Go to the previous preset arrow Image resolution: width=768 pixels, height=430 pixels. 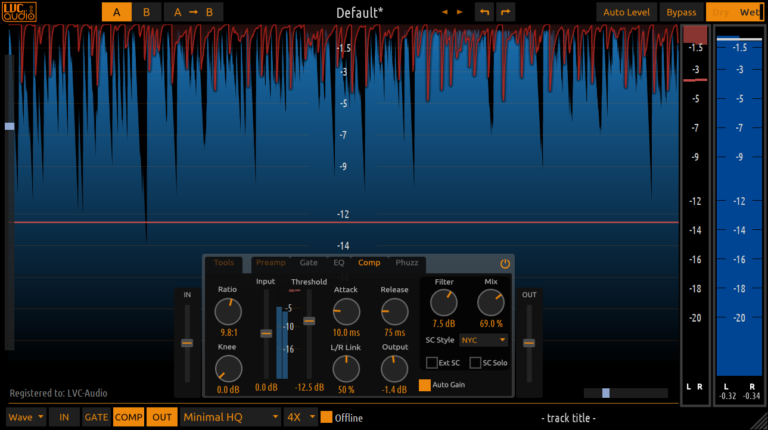(445, 12)
